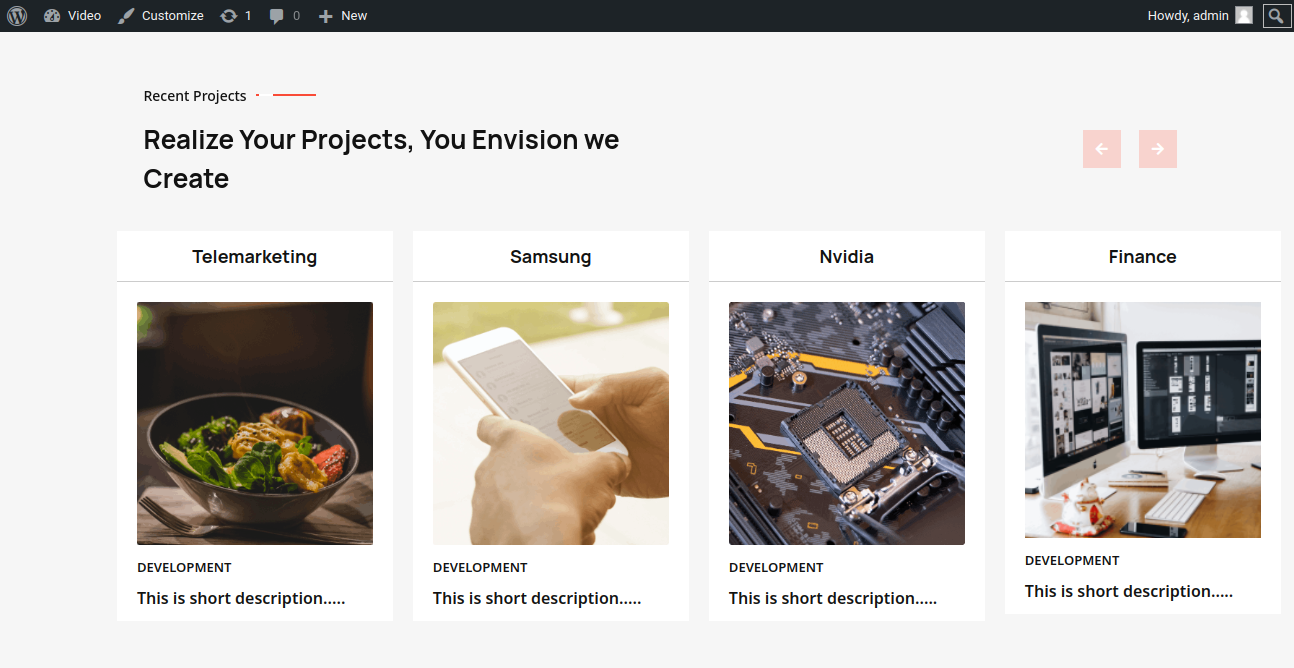Screen dimensions: 1294x668
Task: Select Development category under Telemarketing
Action: pyautogui.click(x=184, y=567)
